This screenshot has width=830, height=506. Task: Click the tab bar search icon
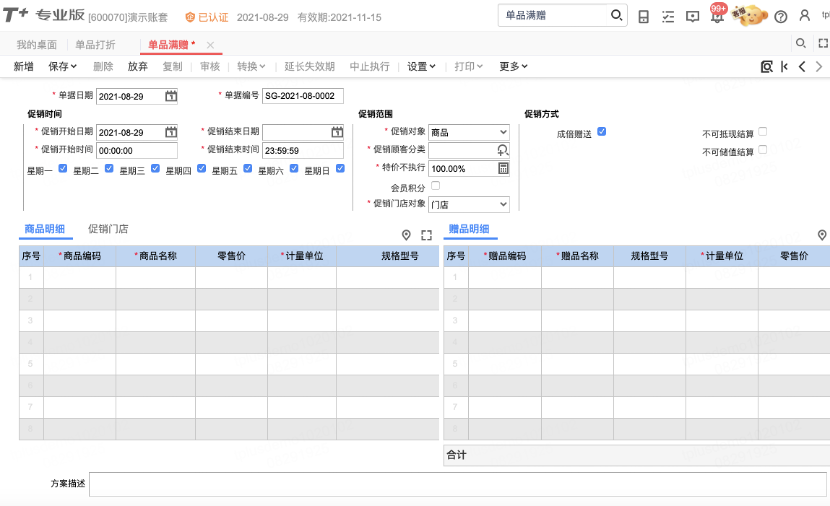(801, 43)
